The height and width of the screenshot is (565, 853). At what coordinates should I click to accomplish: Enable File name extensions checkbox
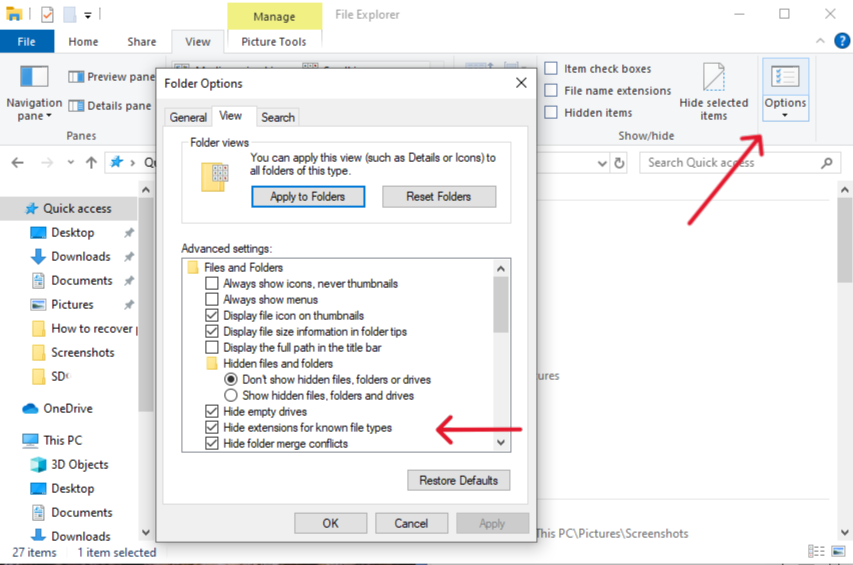coord(551,90)
